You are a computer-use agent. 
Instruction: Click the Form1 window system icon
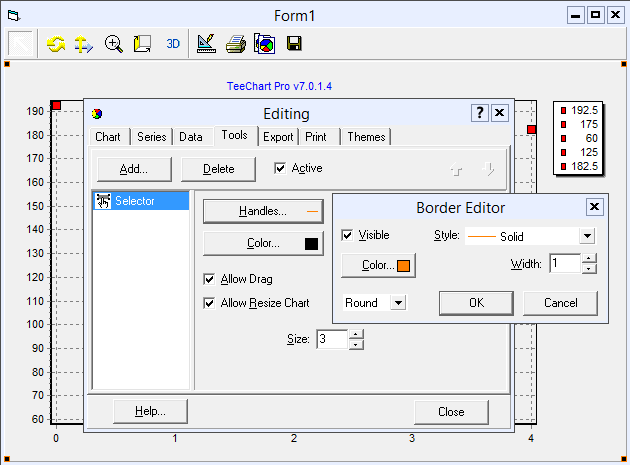click(14, 16)
